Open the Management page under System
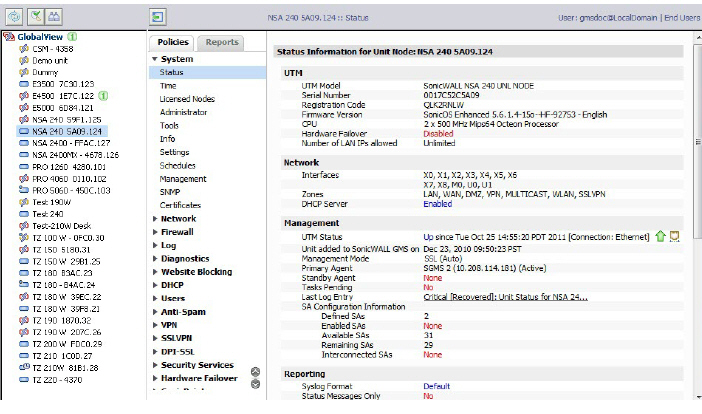The width and height of the screenshot is (702, 414). pyautogui.click(x=183, y=179)
